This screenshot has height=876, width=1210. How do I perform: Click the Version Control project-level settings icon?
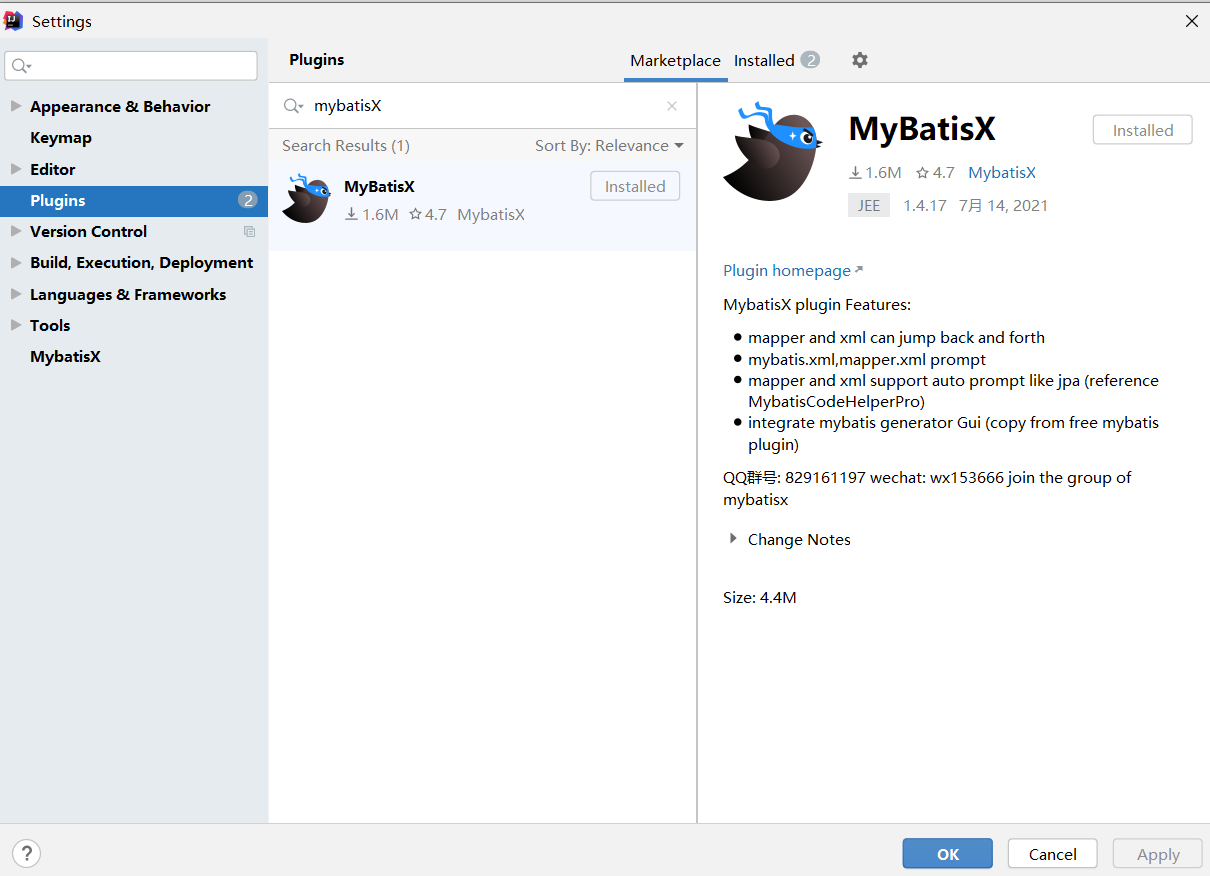coord(249,232)
